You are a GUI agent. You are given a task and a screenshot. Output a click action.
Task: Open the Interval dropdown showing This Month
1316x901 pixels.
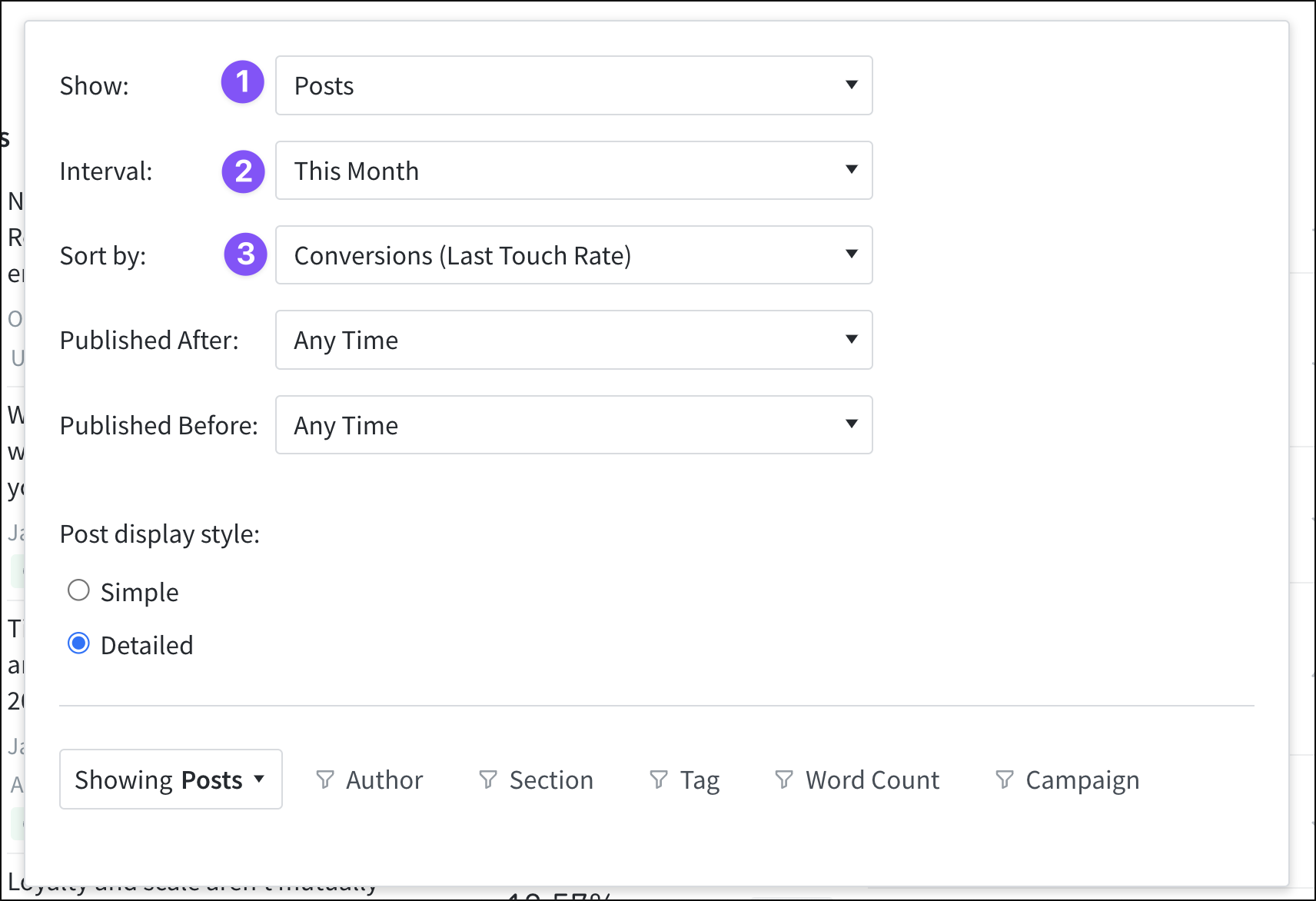coord(573,171)
